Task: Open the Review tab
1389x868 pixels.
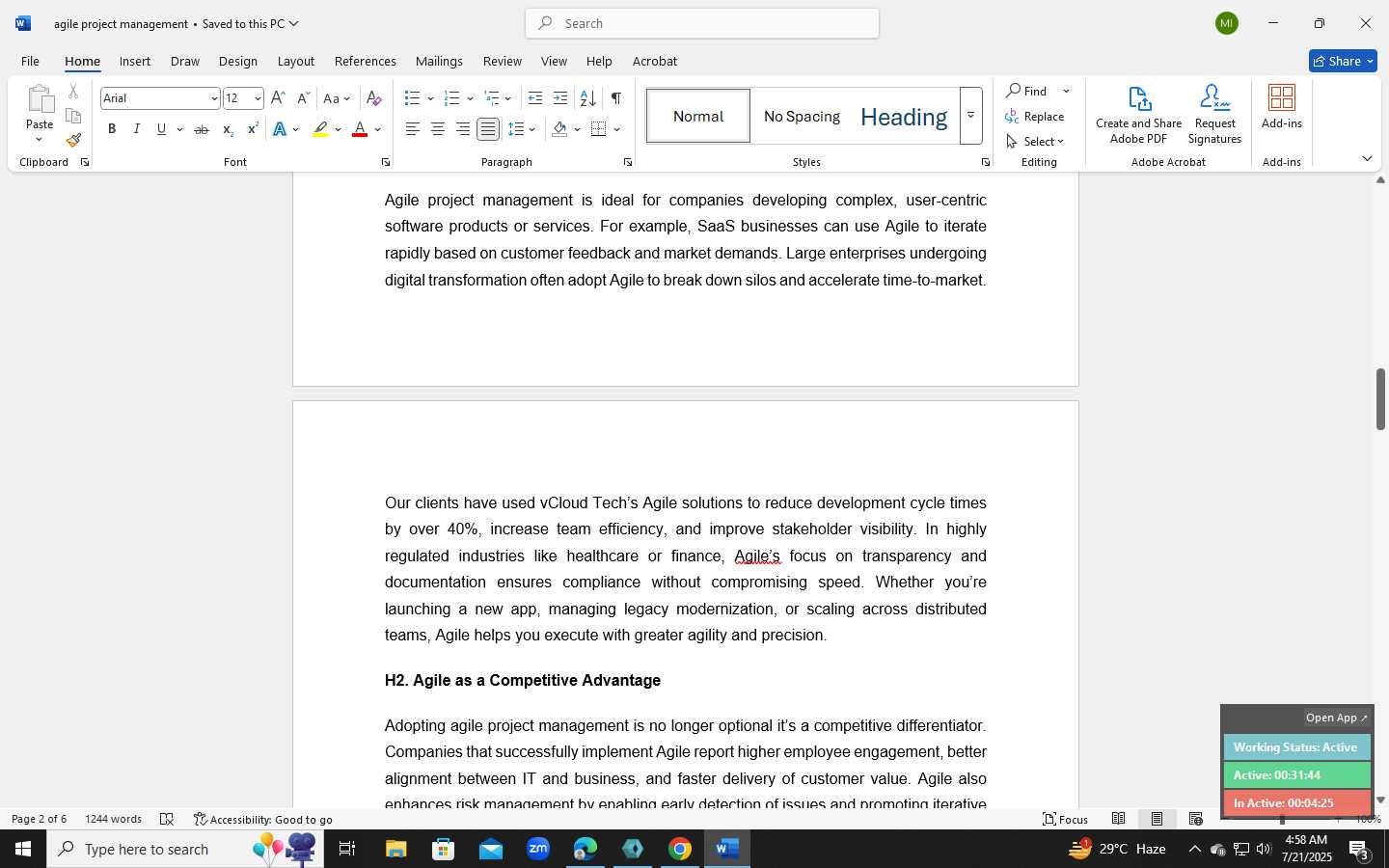Action: coord(503,61)
